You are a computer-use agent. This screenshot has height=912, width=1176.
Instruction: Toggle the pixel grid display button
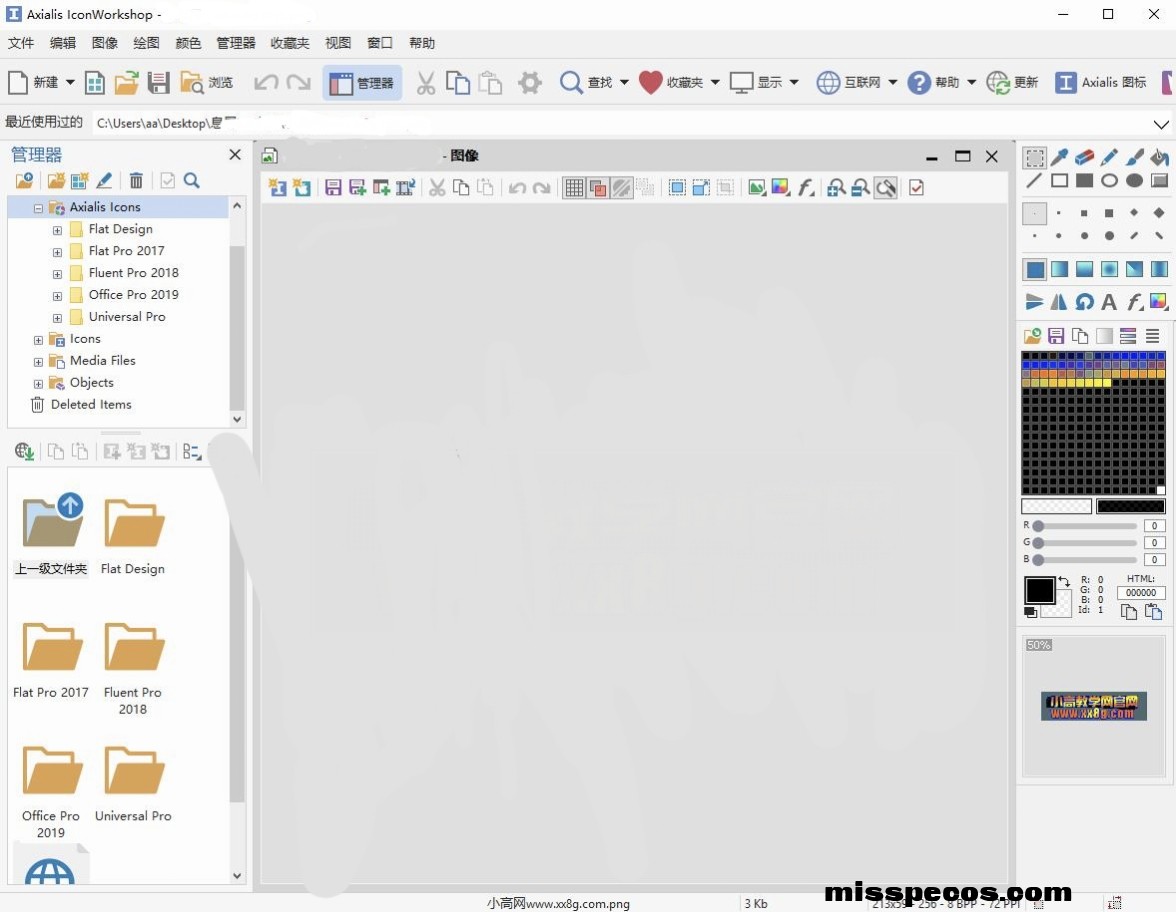click(x=574, y=187)
